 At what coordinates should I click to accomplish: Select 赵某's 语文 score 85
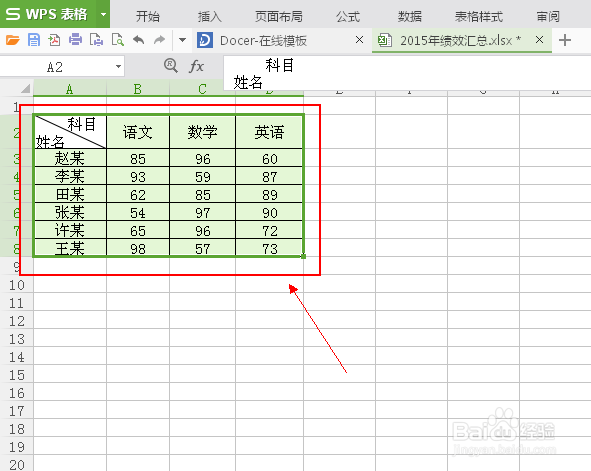tap(138, 158)
